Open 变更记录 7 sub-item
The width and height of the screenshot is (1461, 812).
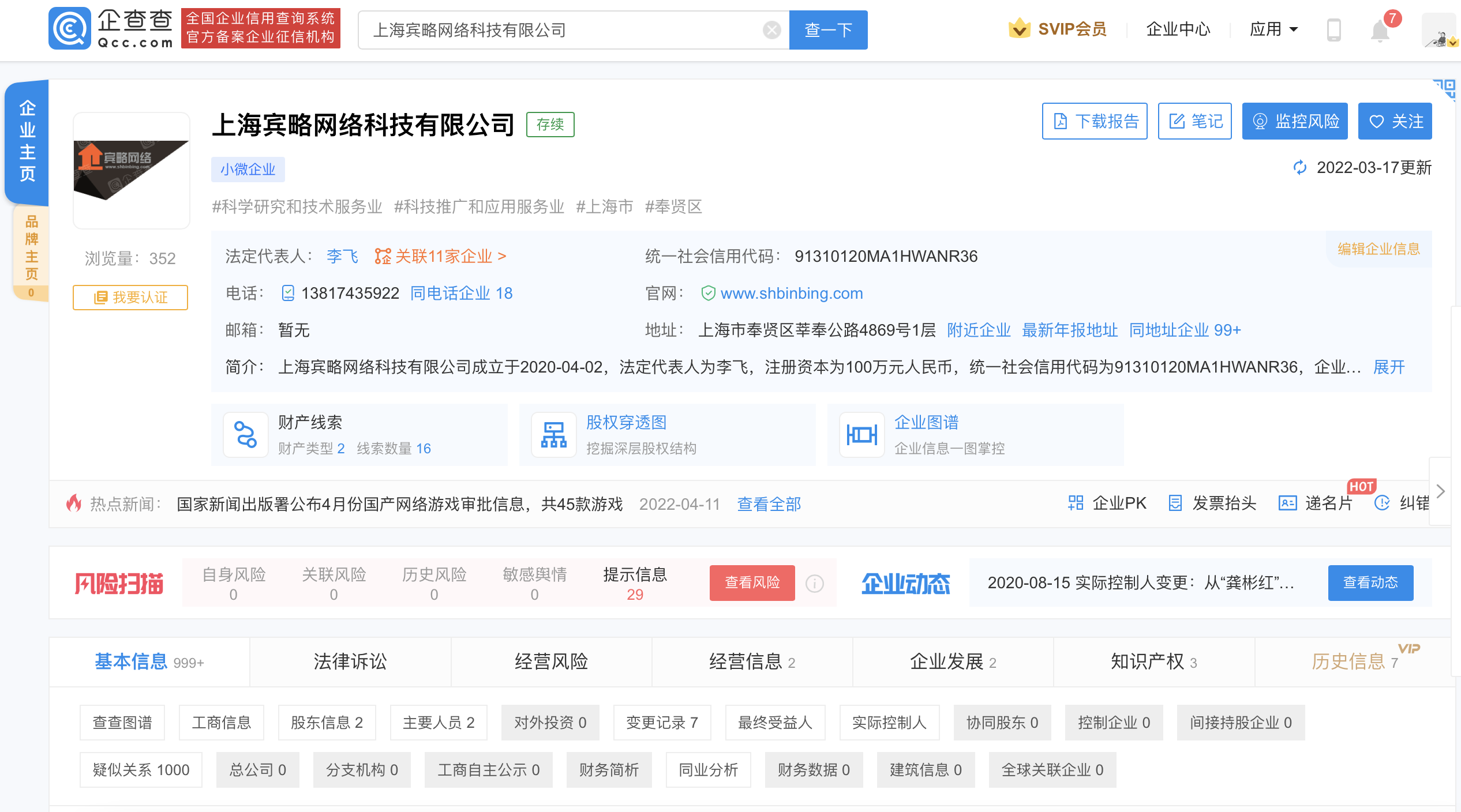click(662, 723)
